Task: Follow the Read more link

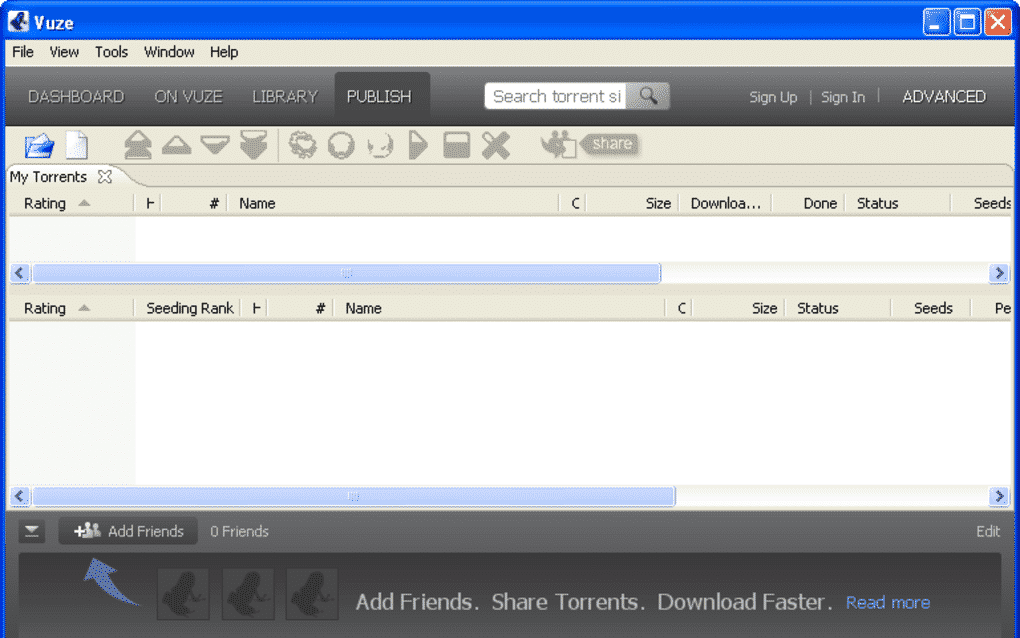Action: pyautogui.click(x=887, y=602)
